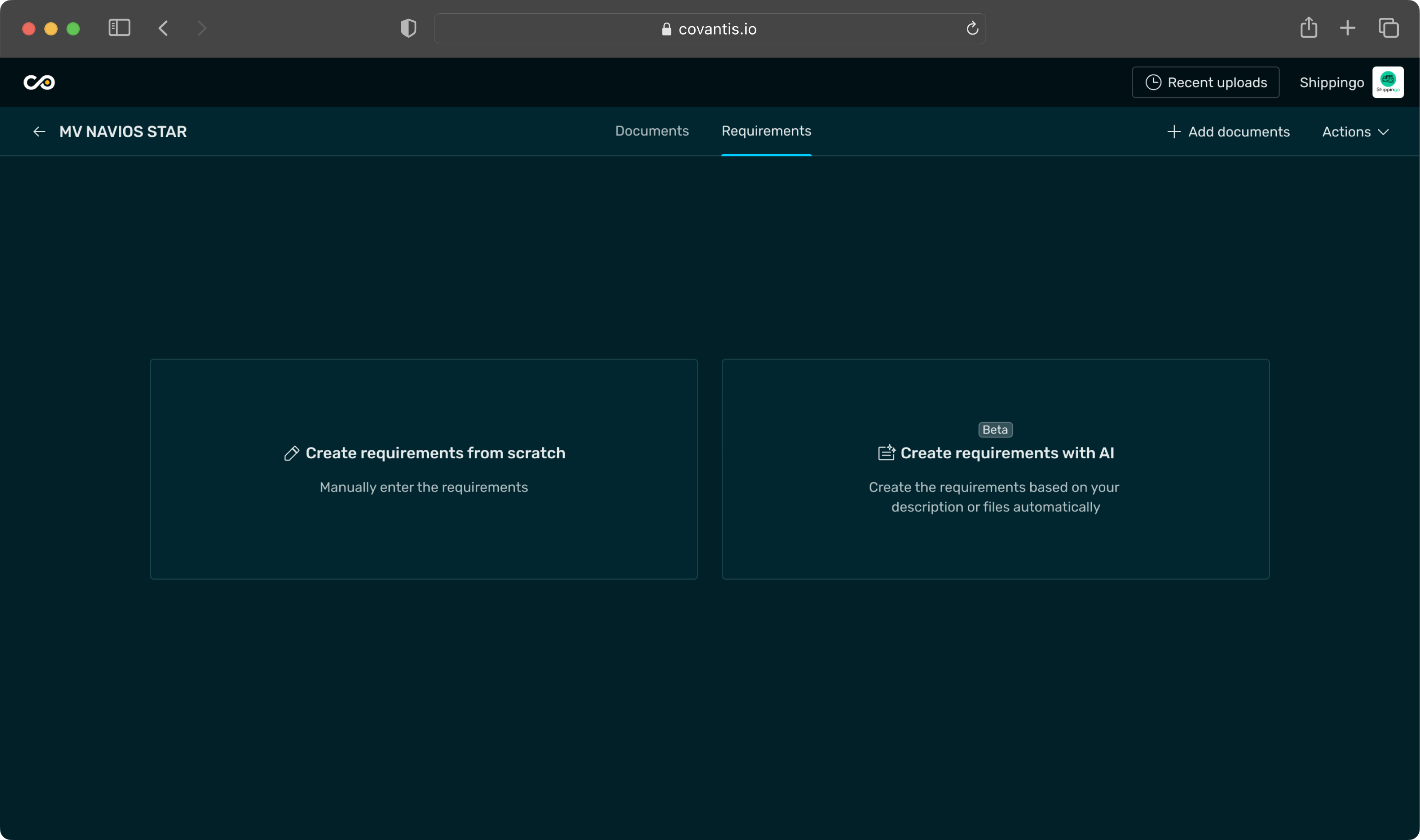Click the Covantis infinity logo

tap(39, 82)
